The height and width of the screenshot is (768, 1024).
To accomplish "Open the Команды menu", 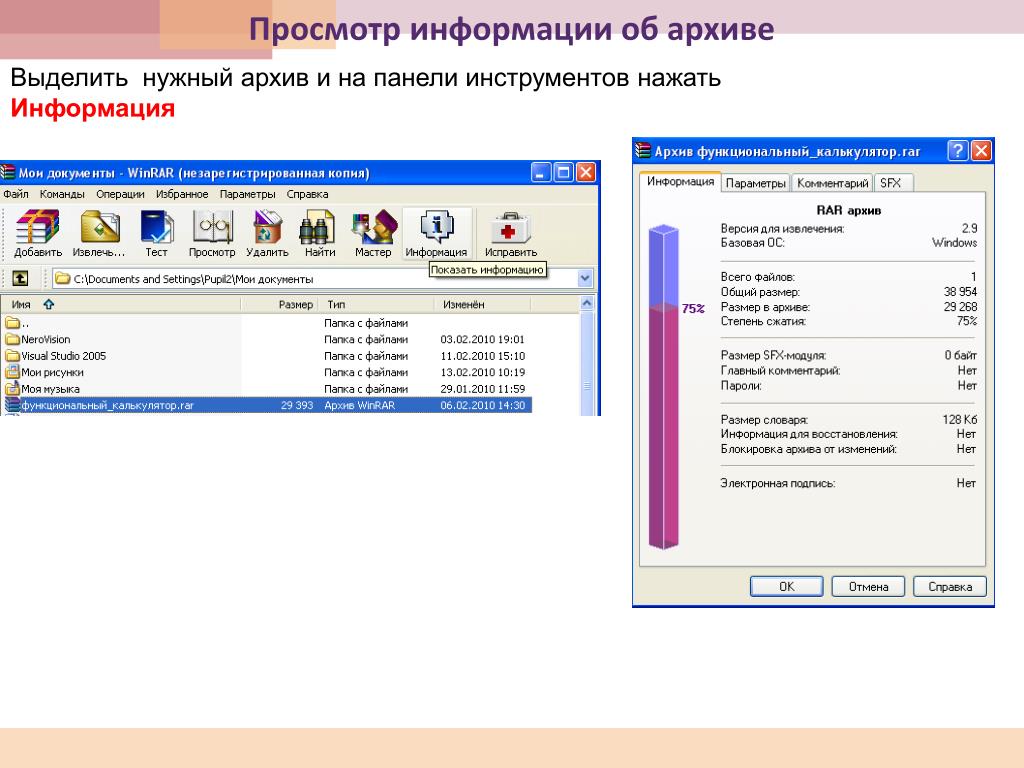I will tap(62, 194).
